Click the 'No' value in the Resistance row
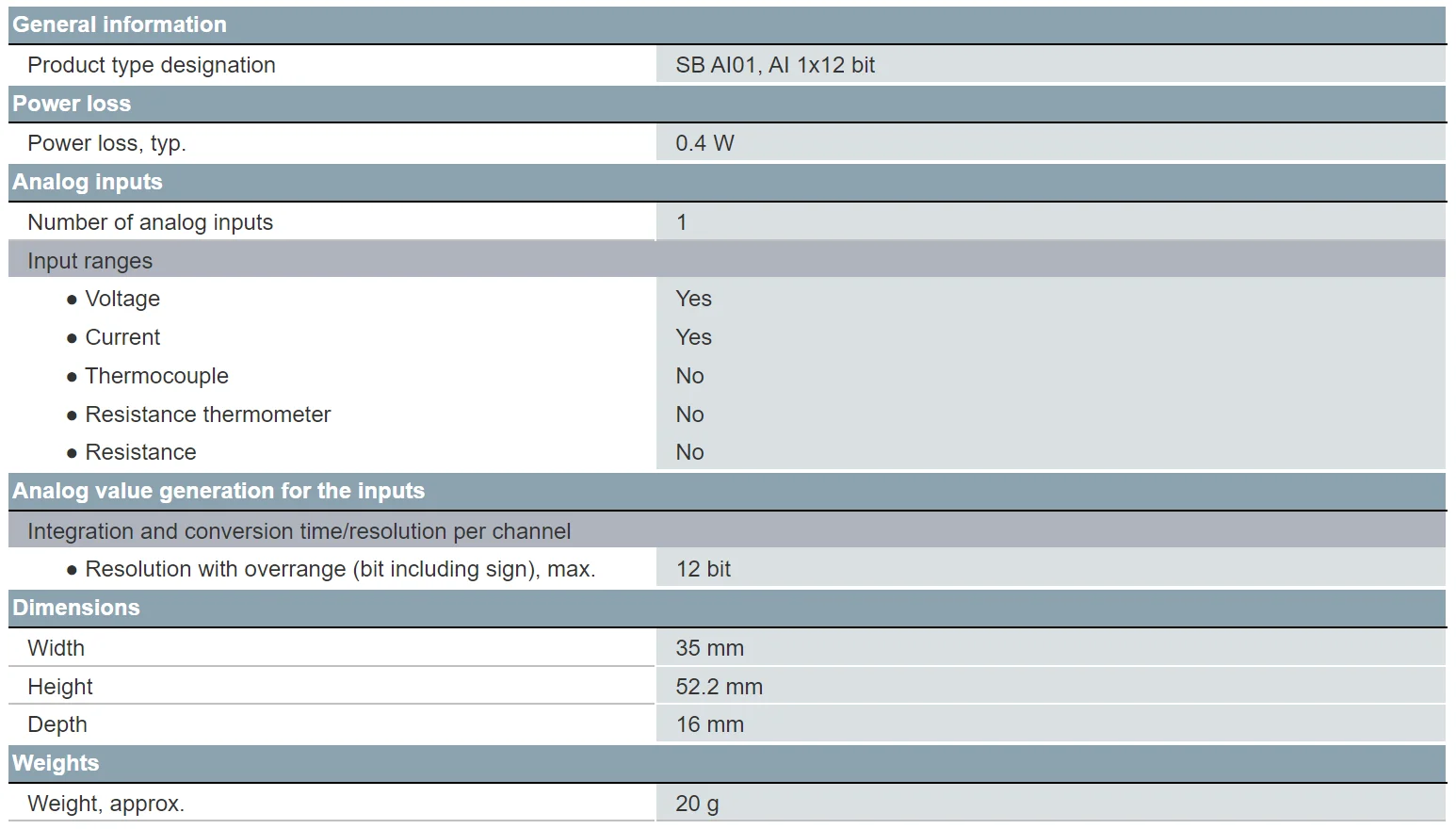Image resolution: width=1456 pixels, height=829 pixels. (689, 452)
